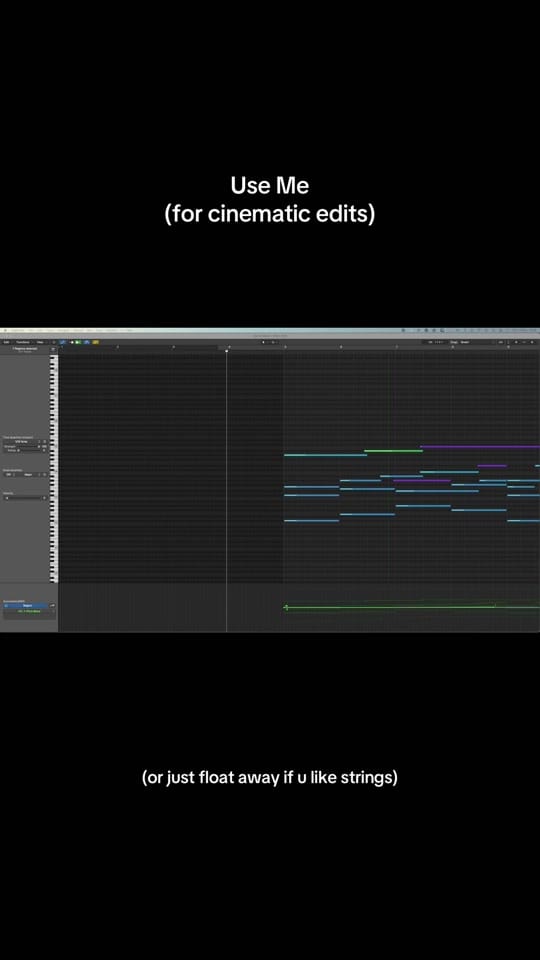Select the long purple top note
This screenshot has width=540, height=960.
(480, 447)
